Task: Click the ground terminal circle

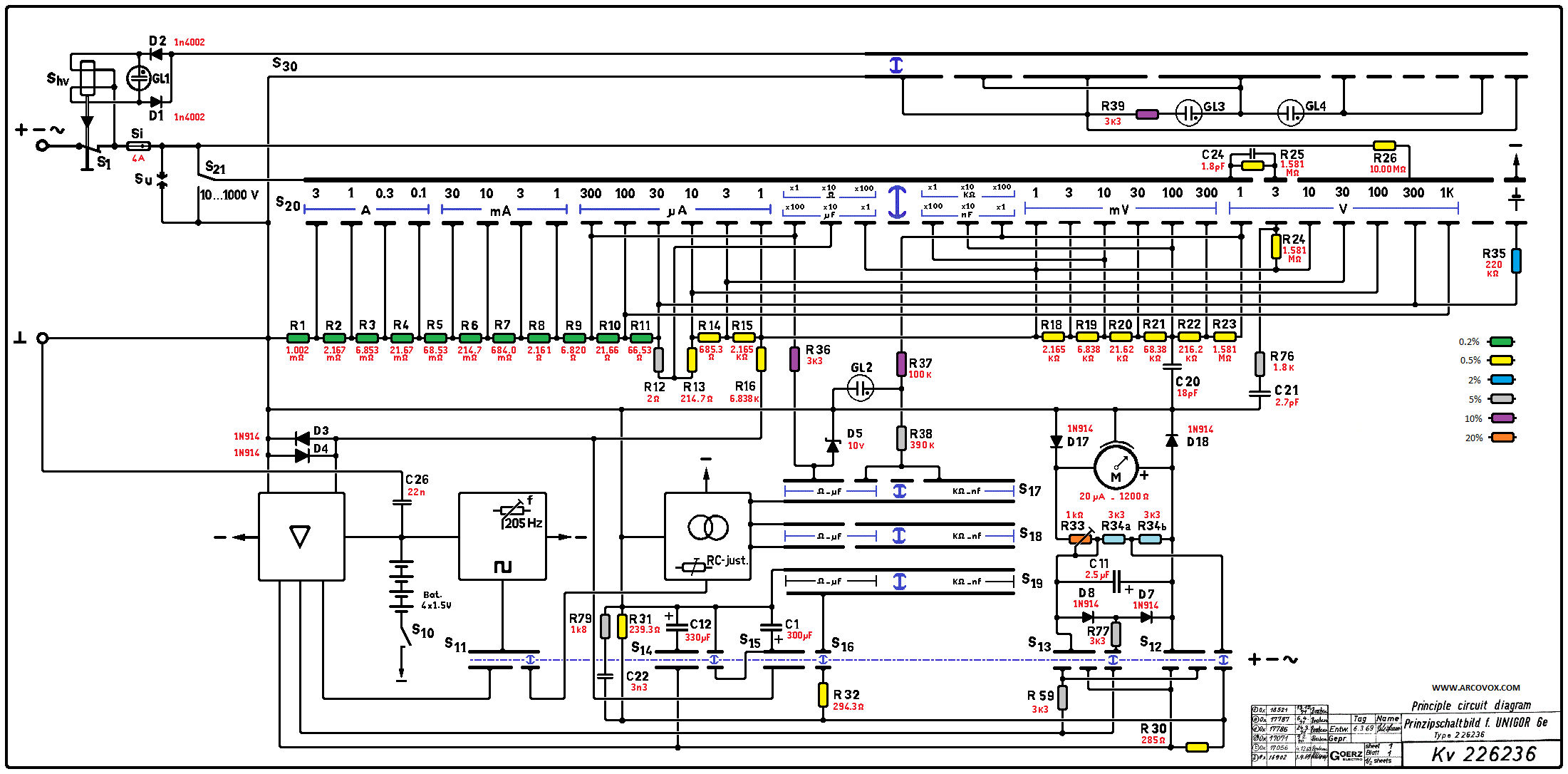Action: tap(43, 338)
